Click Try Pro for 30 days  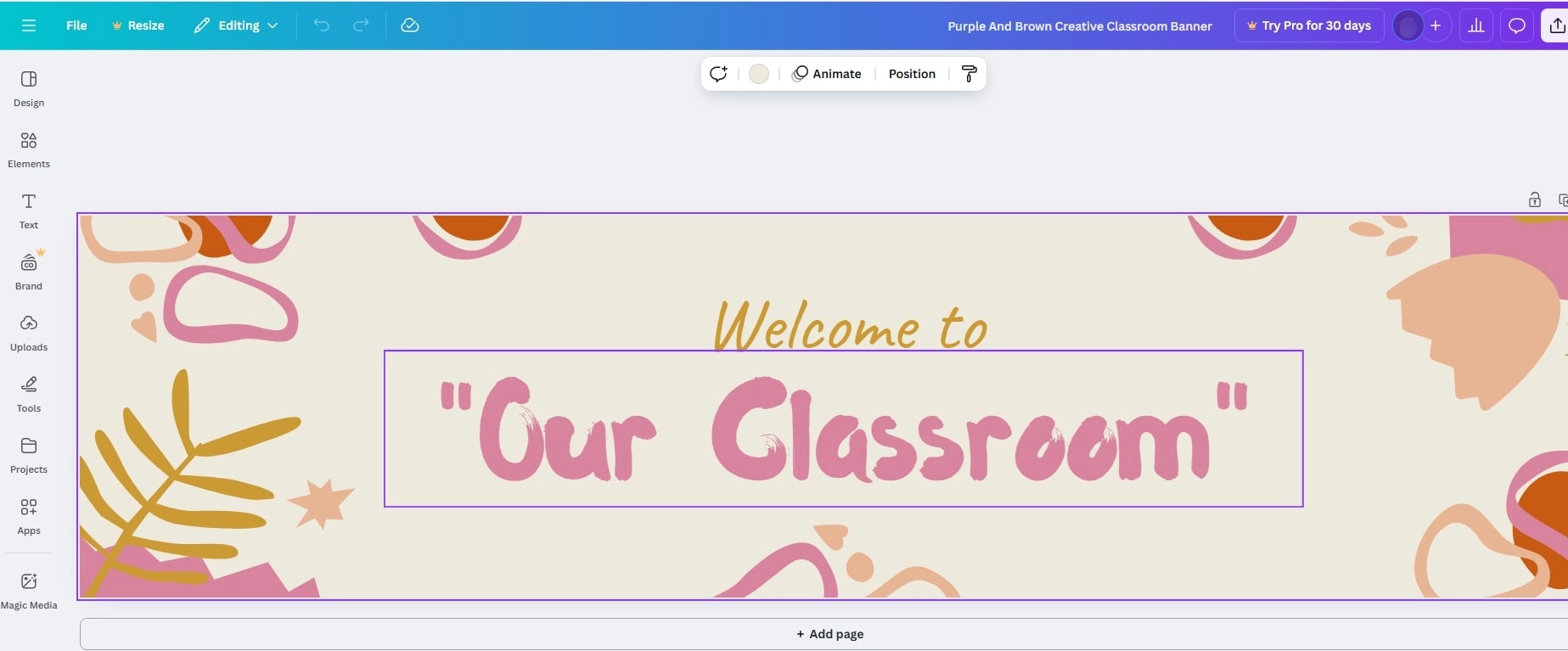(1308, 25)
